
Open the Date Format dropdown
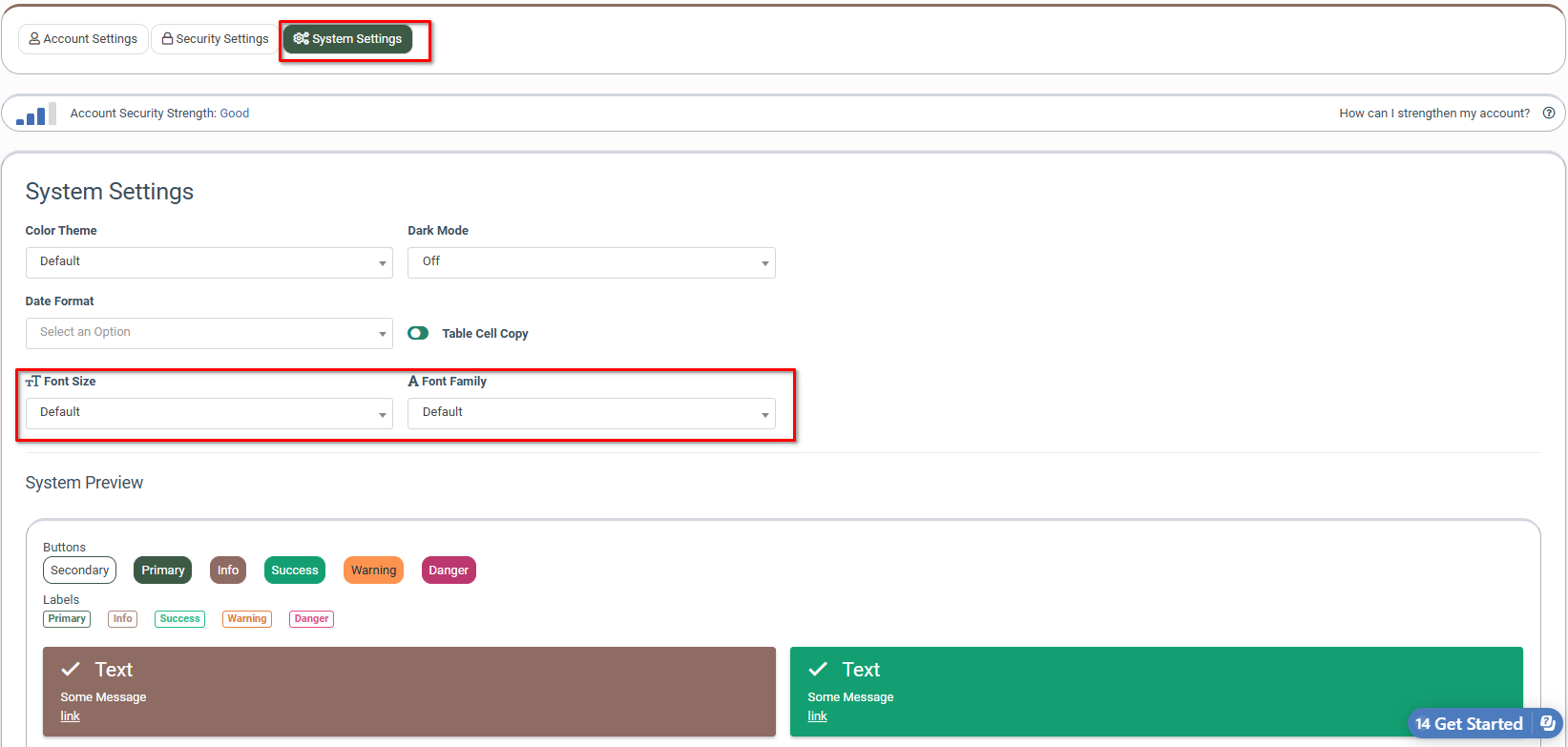coord(209,333)
